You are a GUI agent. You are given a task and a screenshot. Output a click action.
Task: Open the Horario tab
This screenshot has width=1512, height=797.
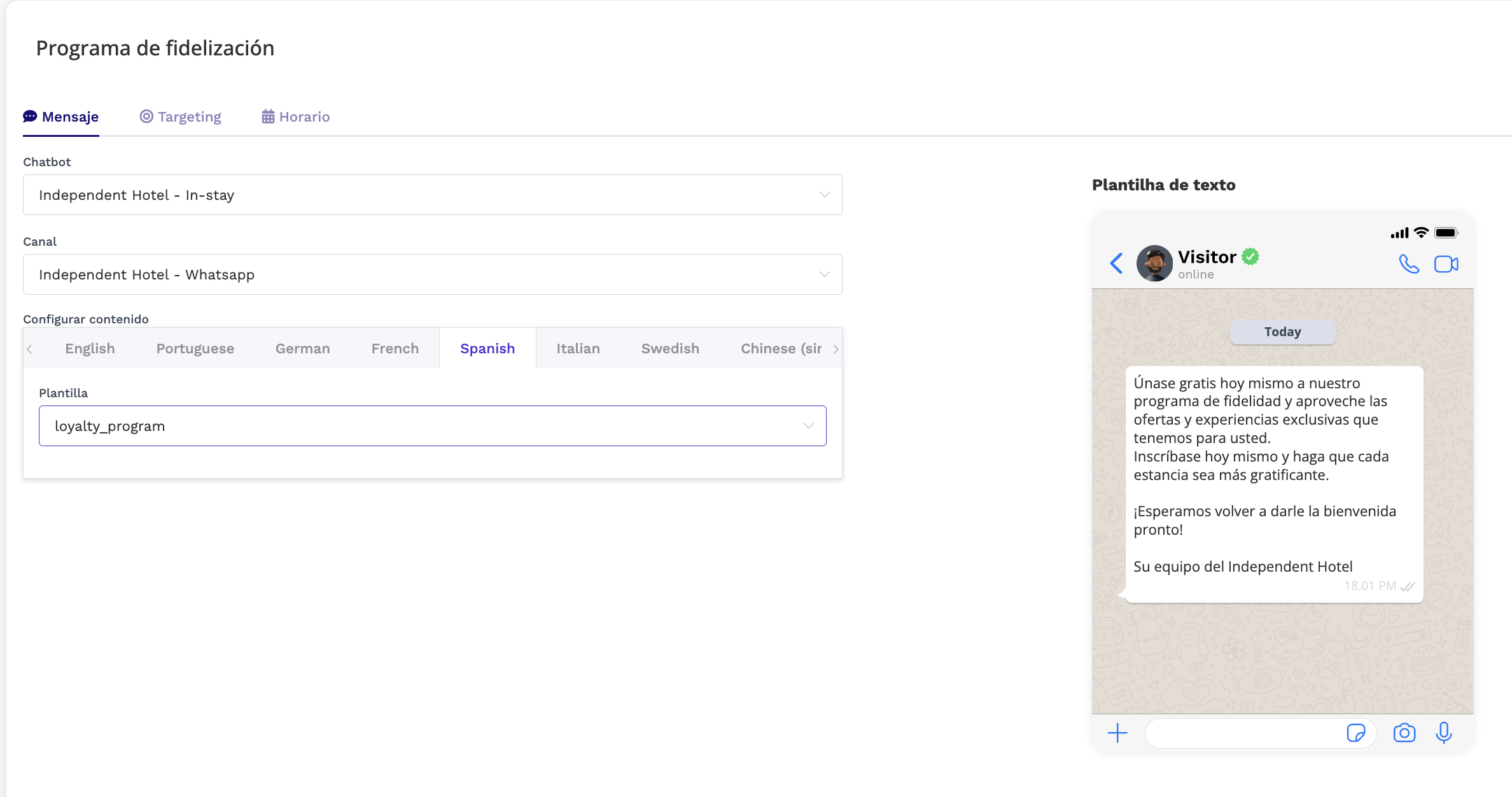296,116
